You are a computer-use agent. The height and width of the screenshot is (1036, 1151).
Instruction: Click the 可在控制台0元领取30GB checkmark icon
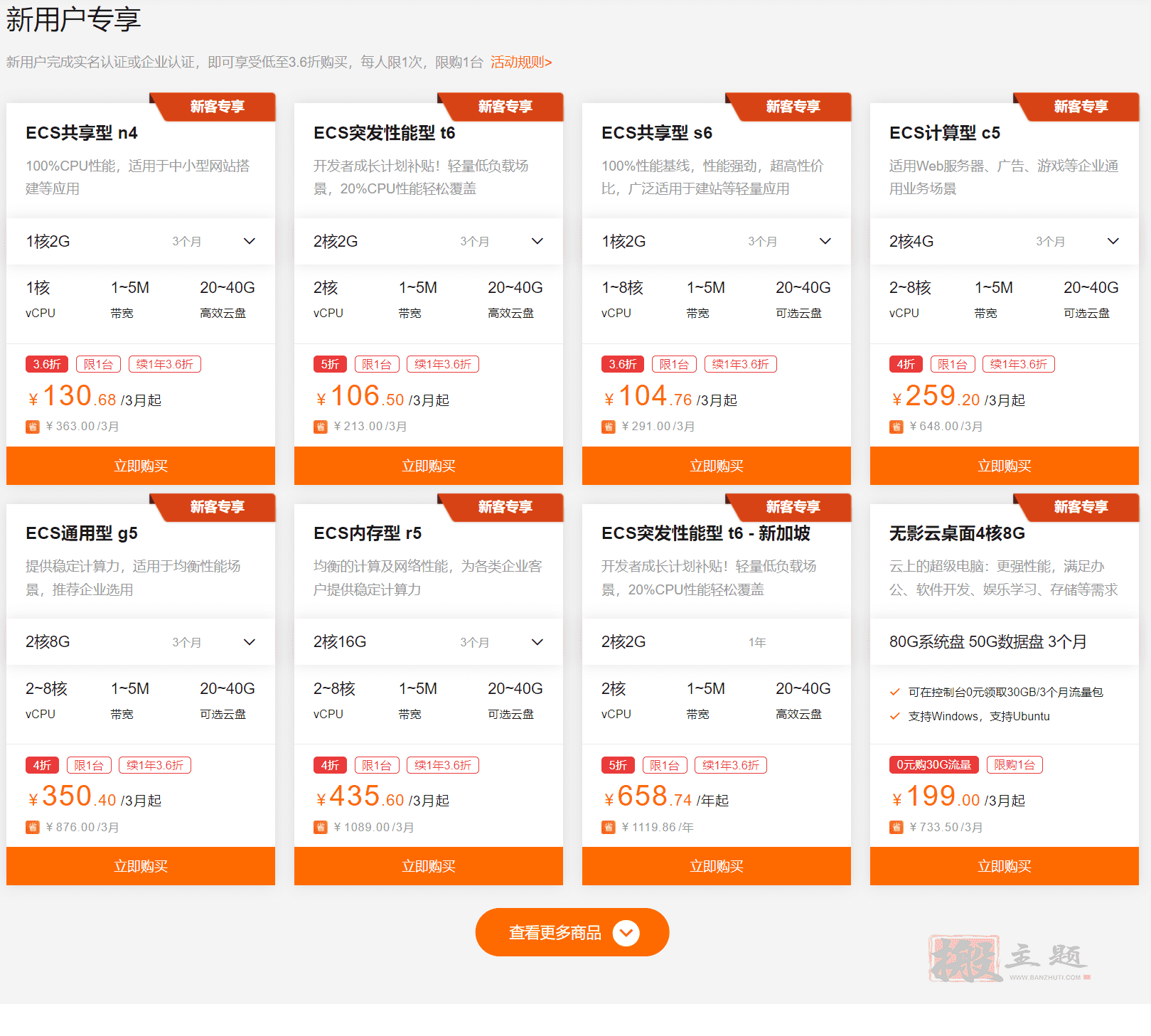pyautogui.click(x=895, y=692)
